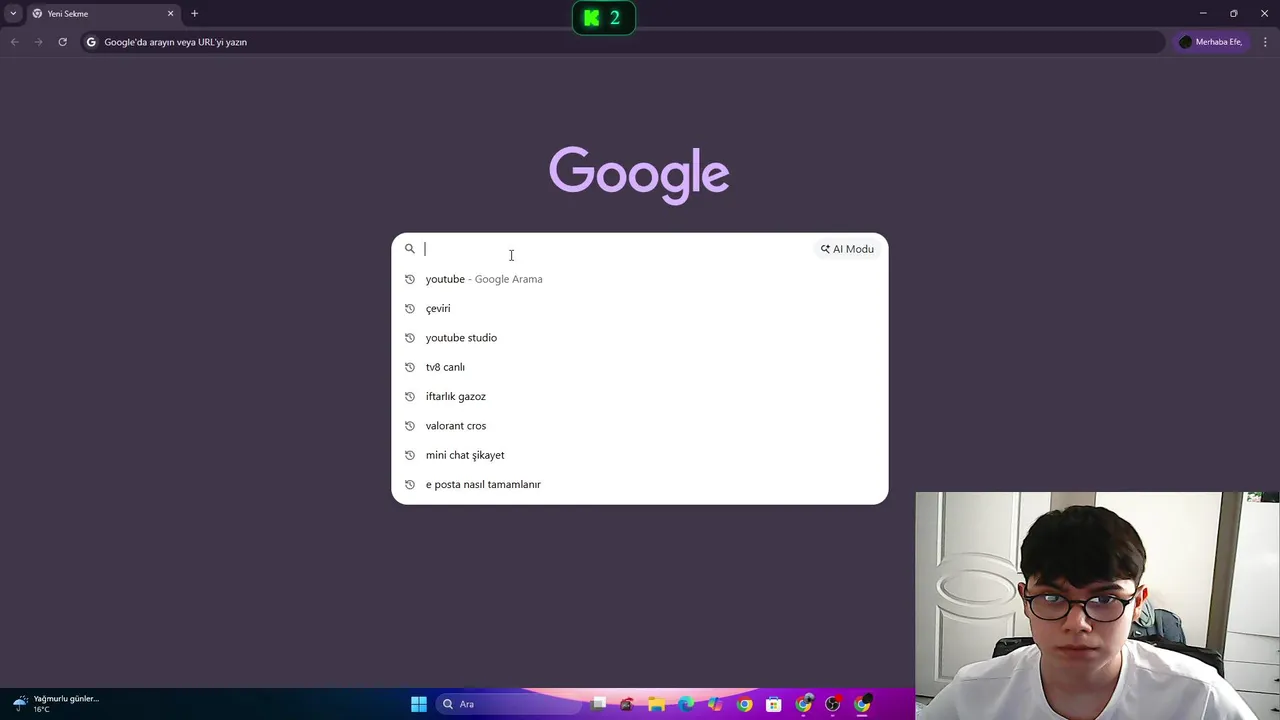Close the Yeni Sekme tab
Viewport: 1280px width, 720px height.
pos(170,14)
